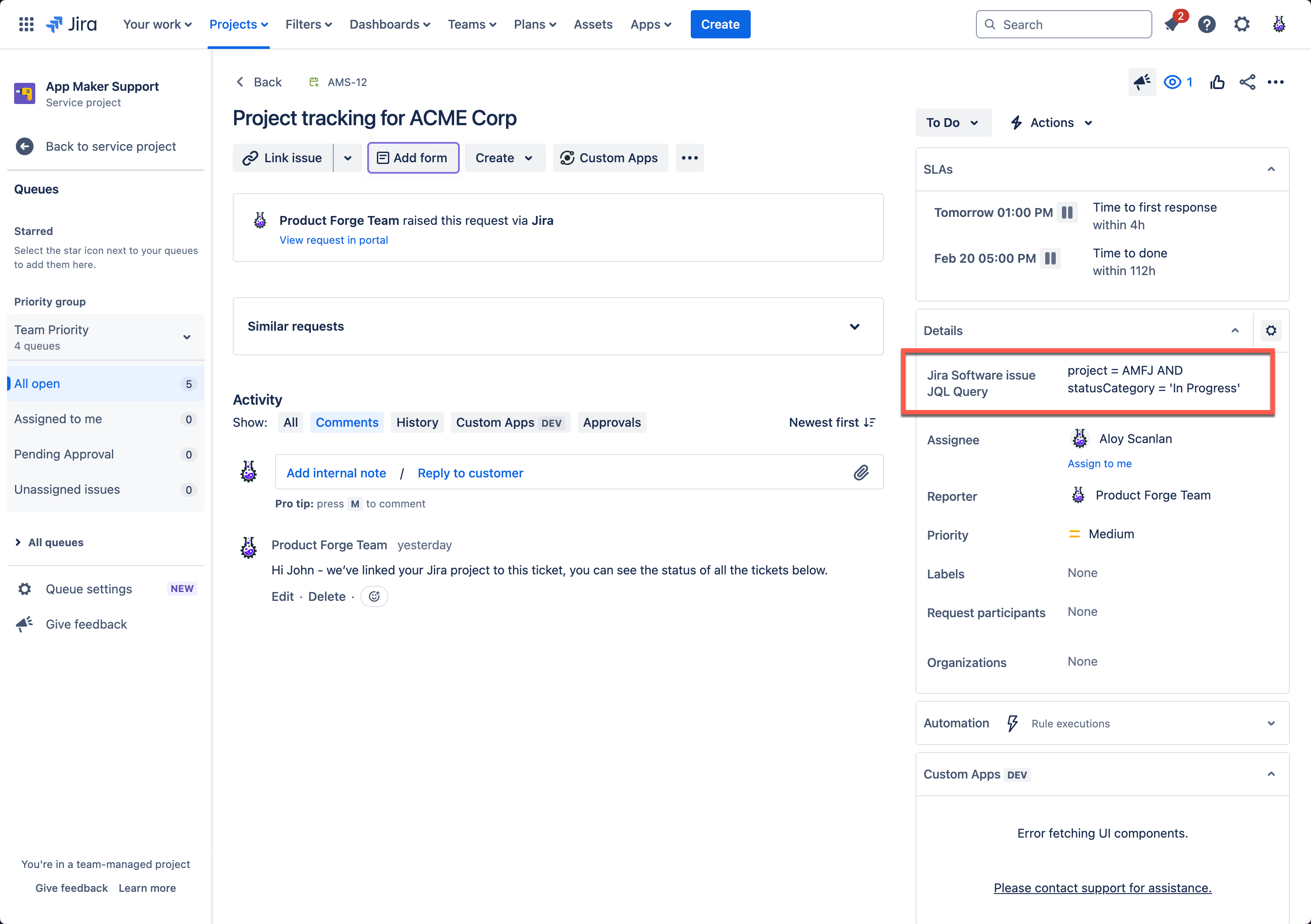Click the App Maker Support project icon
Viewport: 1311px width, 924px height.
(x=25, y=93)
